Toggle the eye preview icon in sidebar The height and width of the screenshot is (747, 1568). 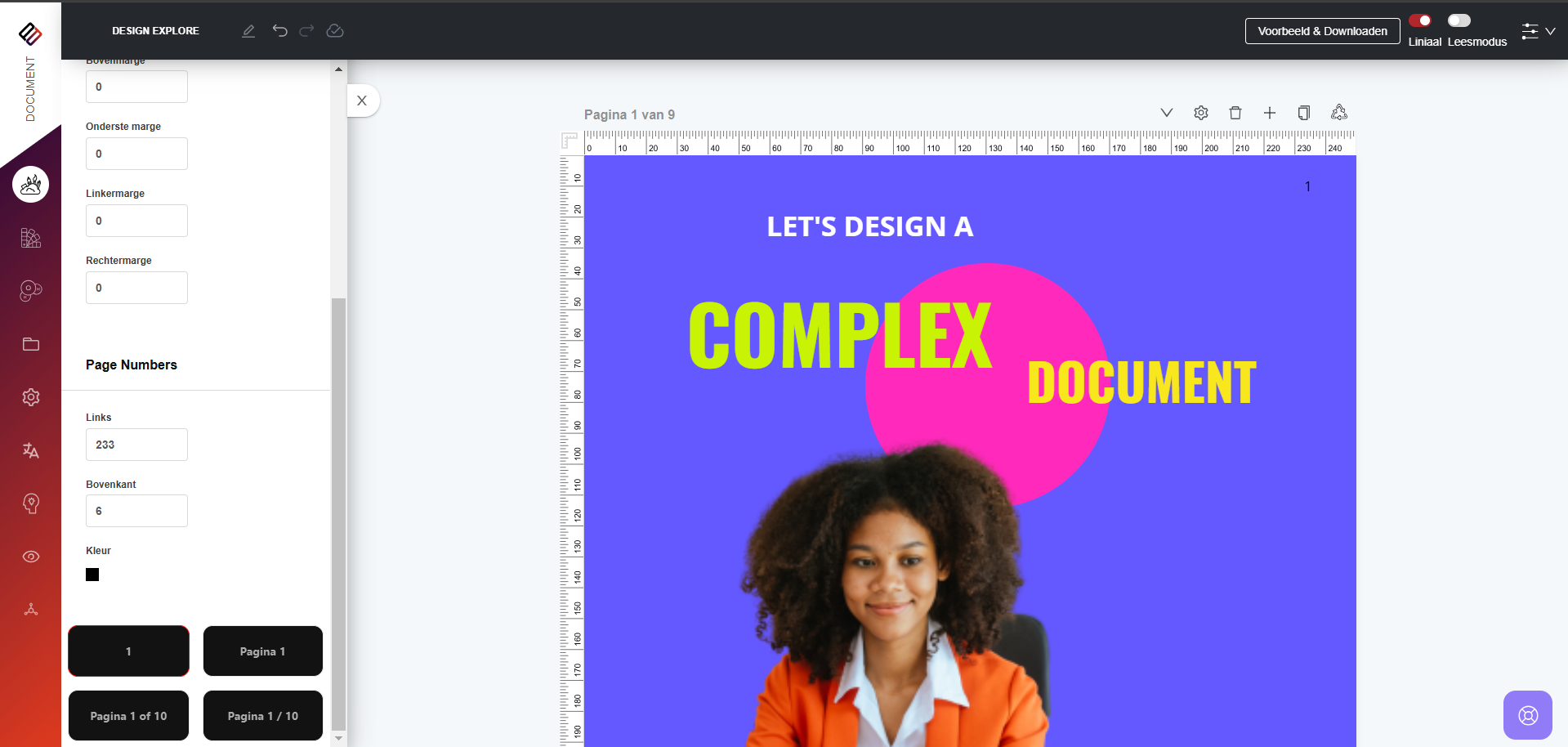tap(31, 557)
